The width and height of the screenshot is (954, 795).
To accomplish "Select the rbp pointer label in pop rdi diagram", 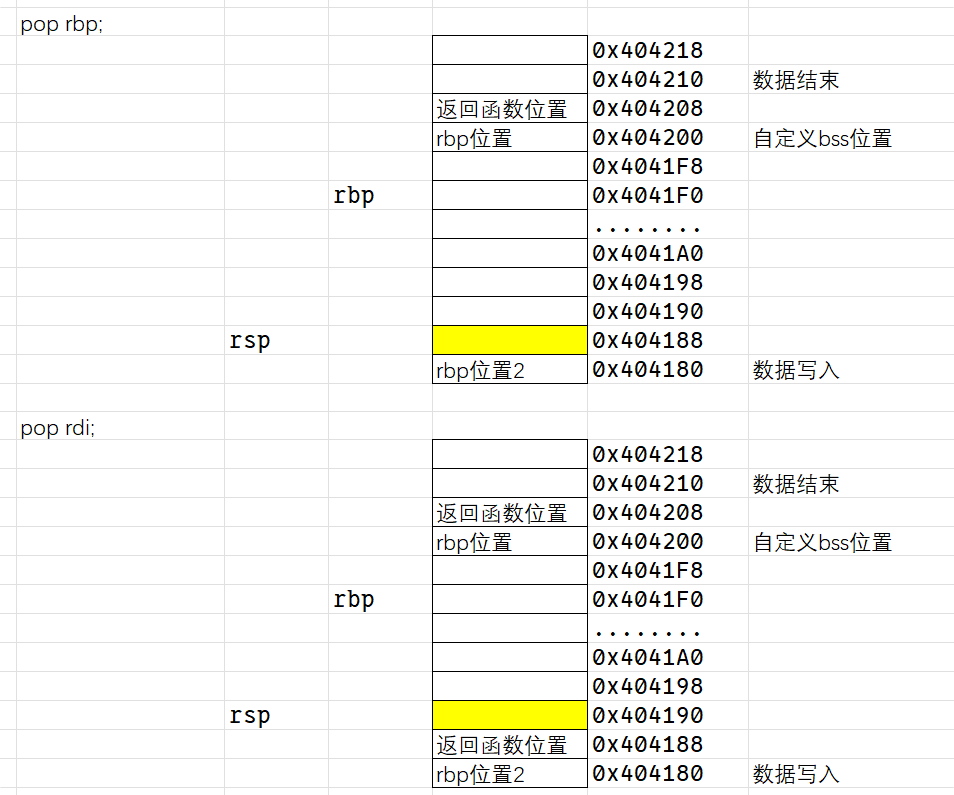I will click(x=353, y=600).
